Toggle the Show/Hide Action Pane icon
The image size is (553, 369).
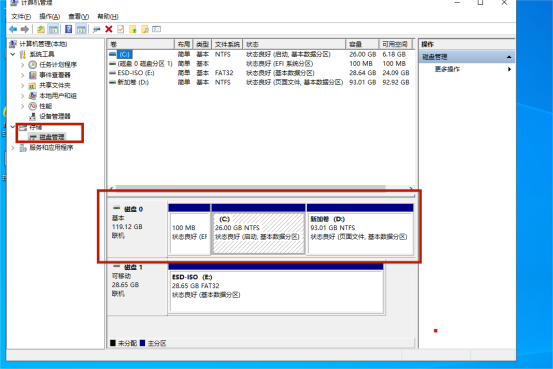coord(81,29)
